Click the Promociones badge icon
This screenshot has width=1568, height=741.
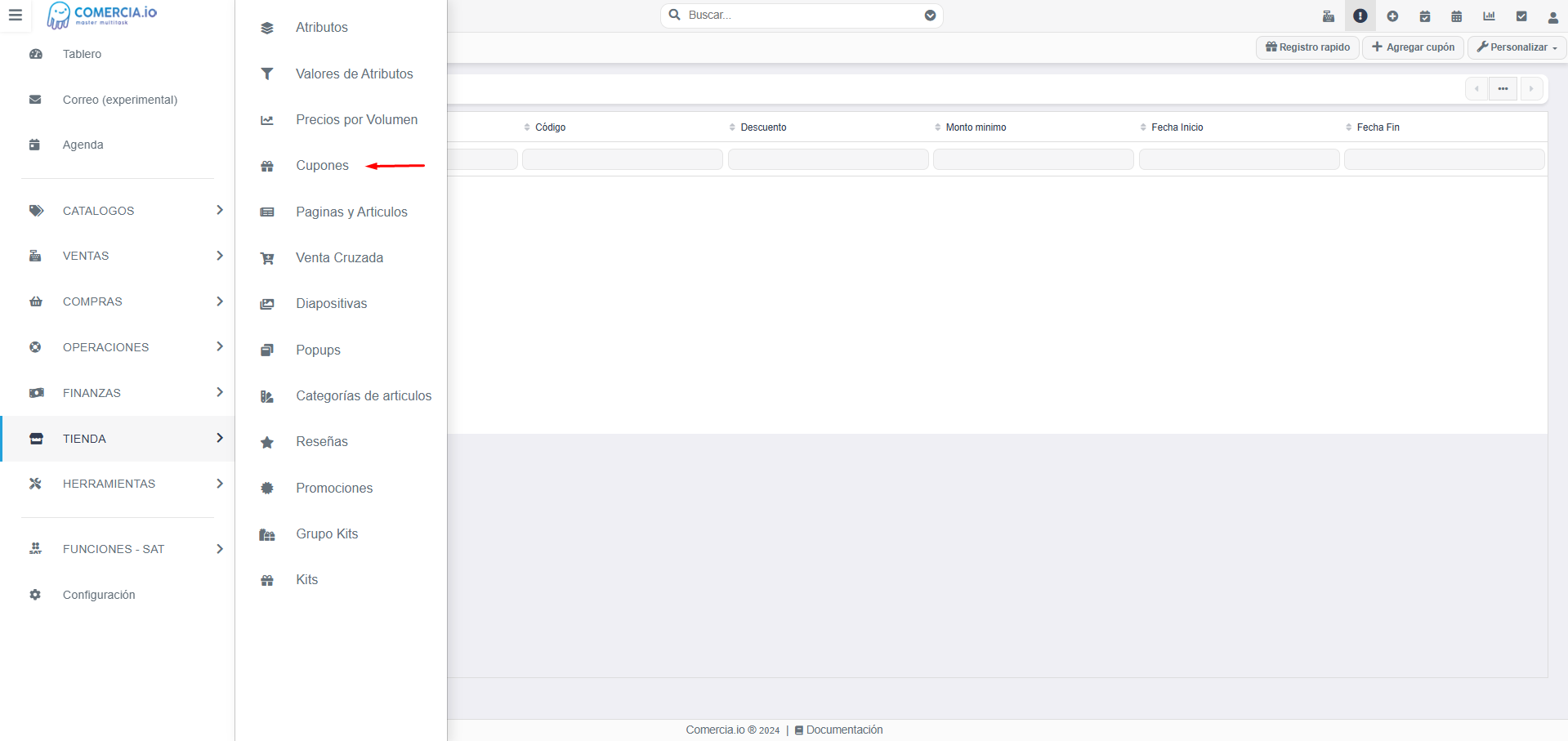coord(267,488)
